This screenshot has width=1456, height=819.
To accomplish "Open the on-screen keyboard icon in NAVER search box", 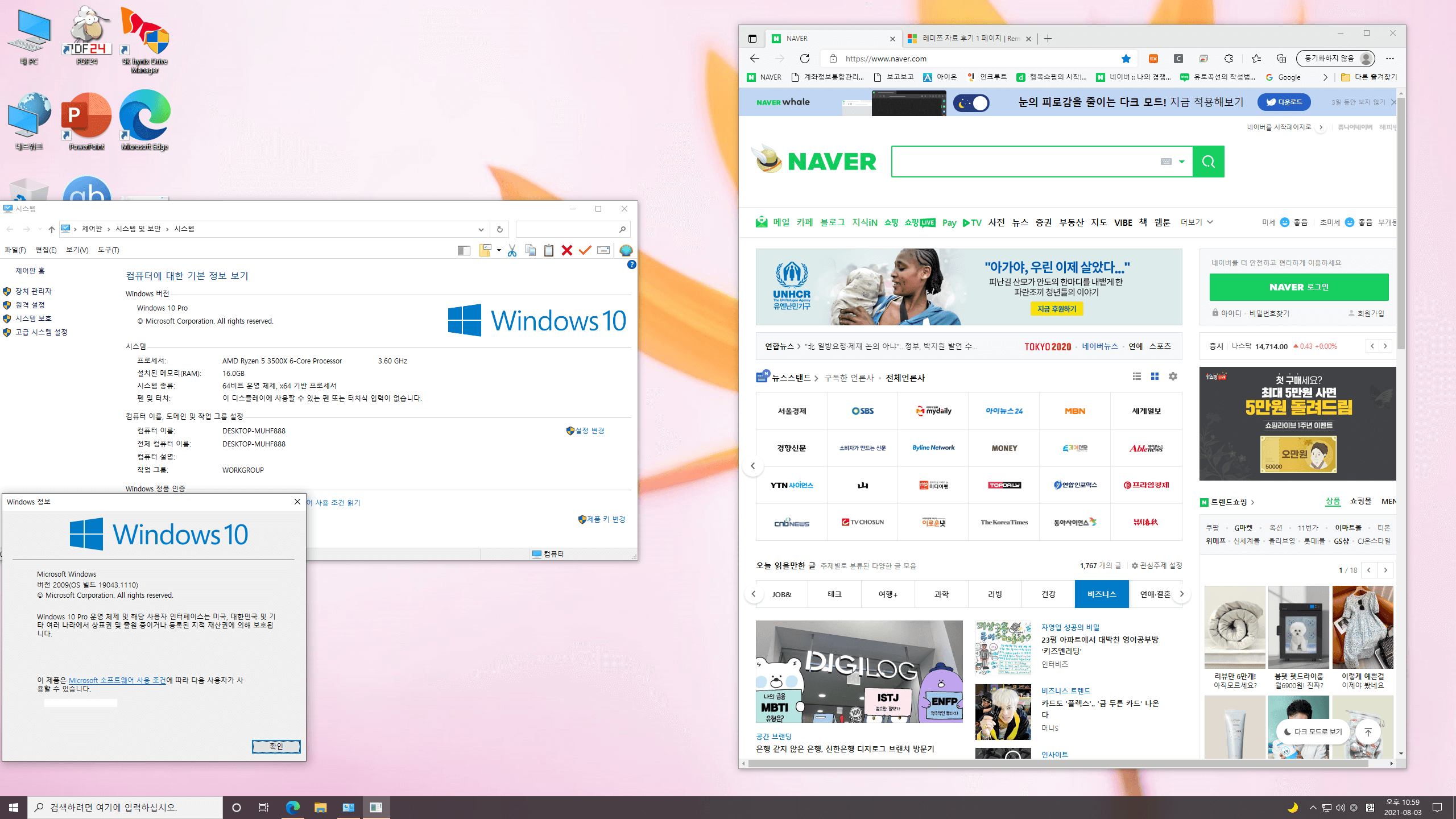I will tap(1166, 162).
